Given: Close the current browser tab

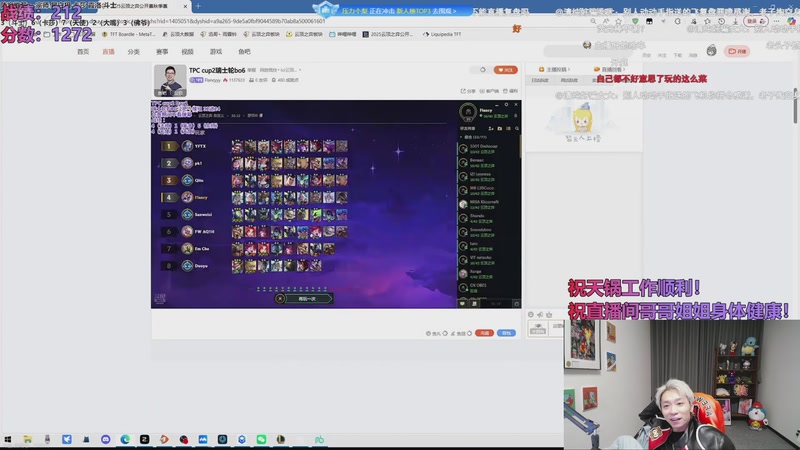Looking at the screenshot, I should click(x=185, y=6).
